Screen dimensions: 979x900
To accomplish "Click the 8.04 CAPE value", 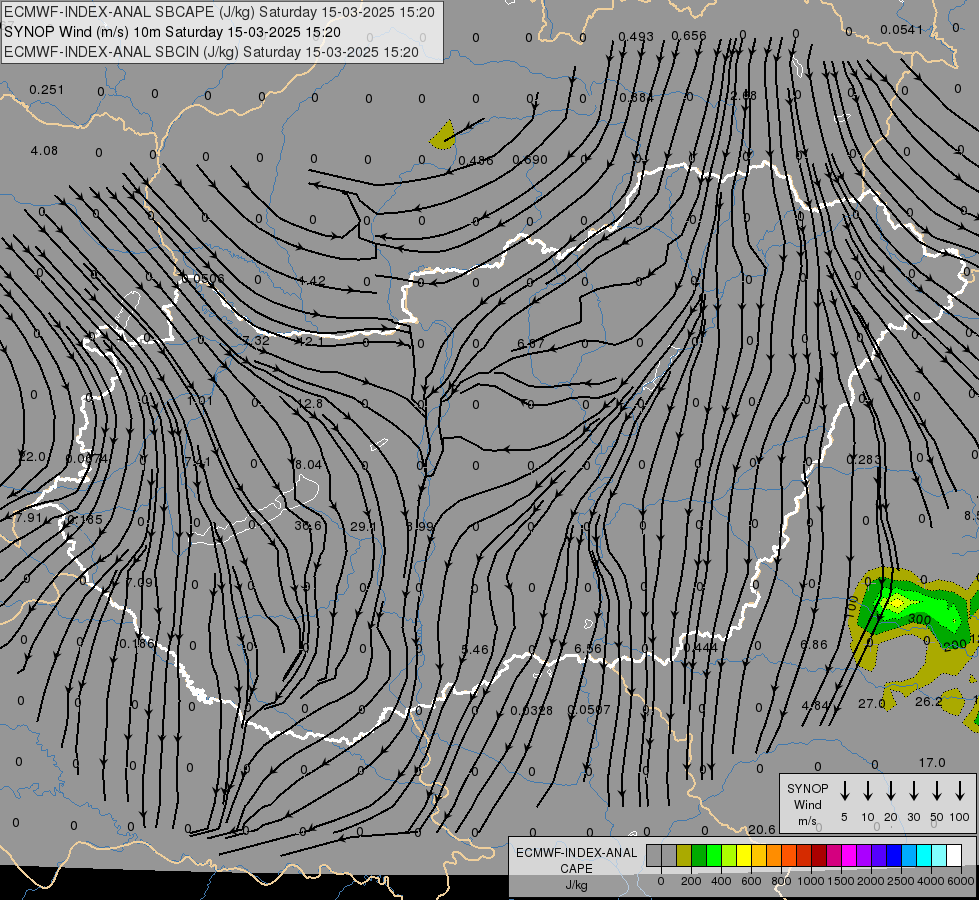I will click(308, 464).
